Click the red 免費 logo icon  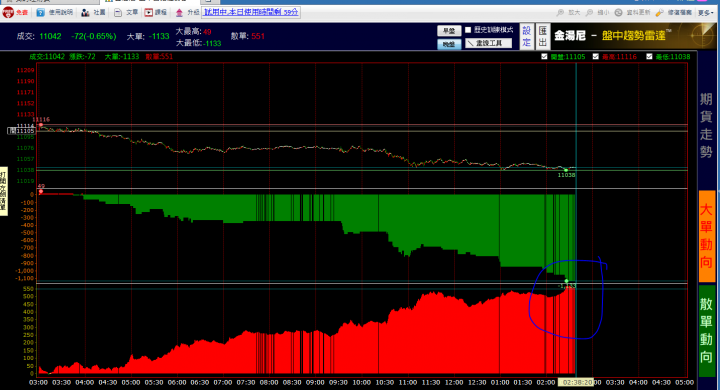point(8,12)
